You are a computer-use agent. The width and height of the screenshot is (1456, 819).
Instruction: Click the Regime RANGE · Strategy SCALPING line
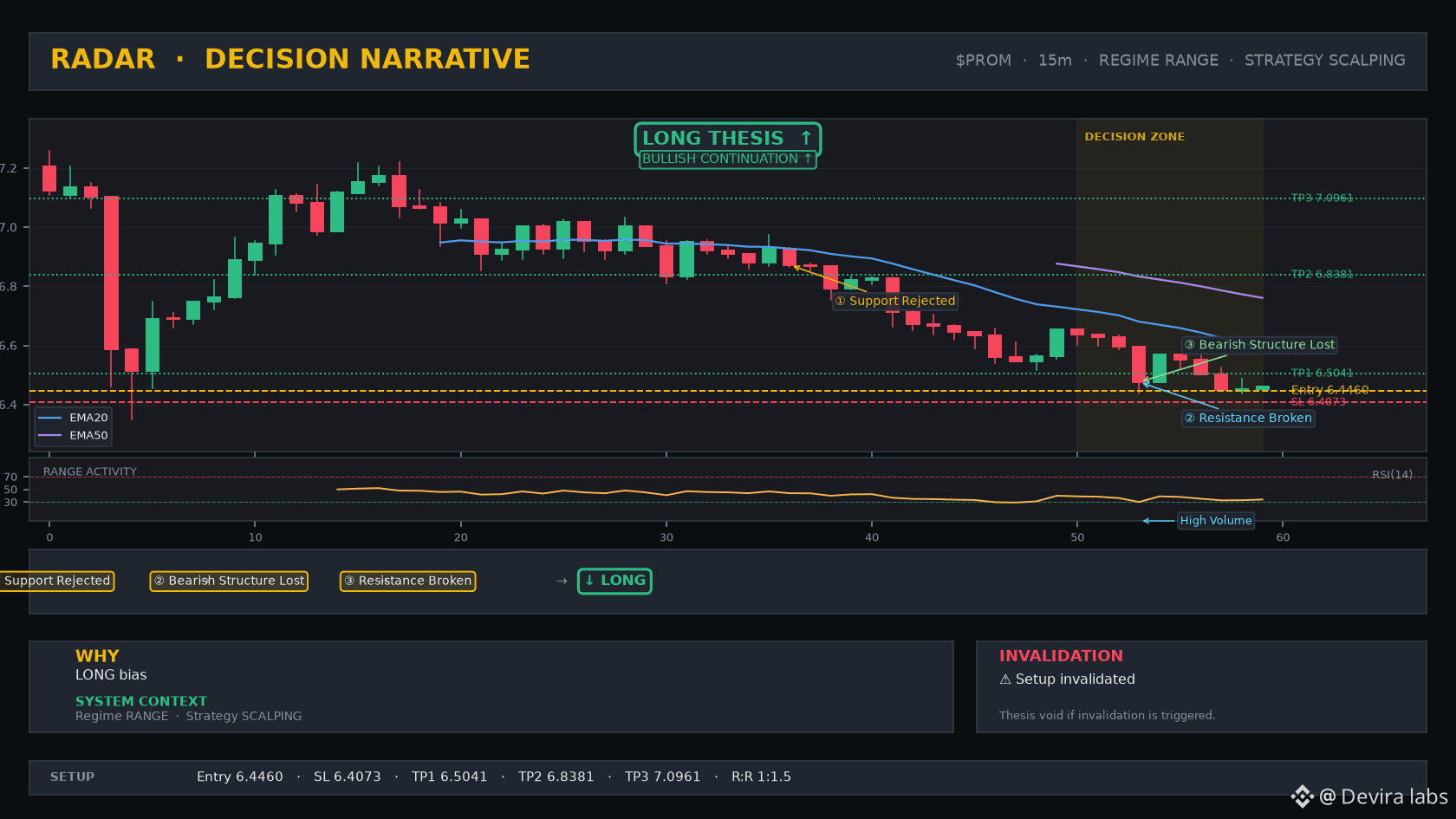click(x=188, y=716)
